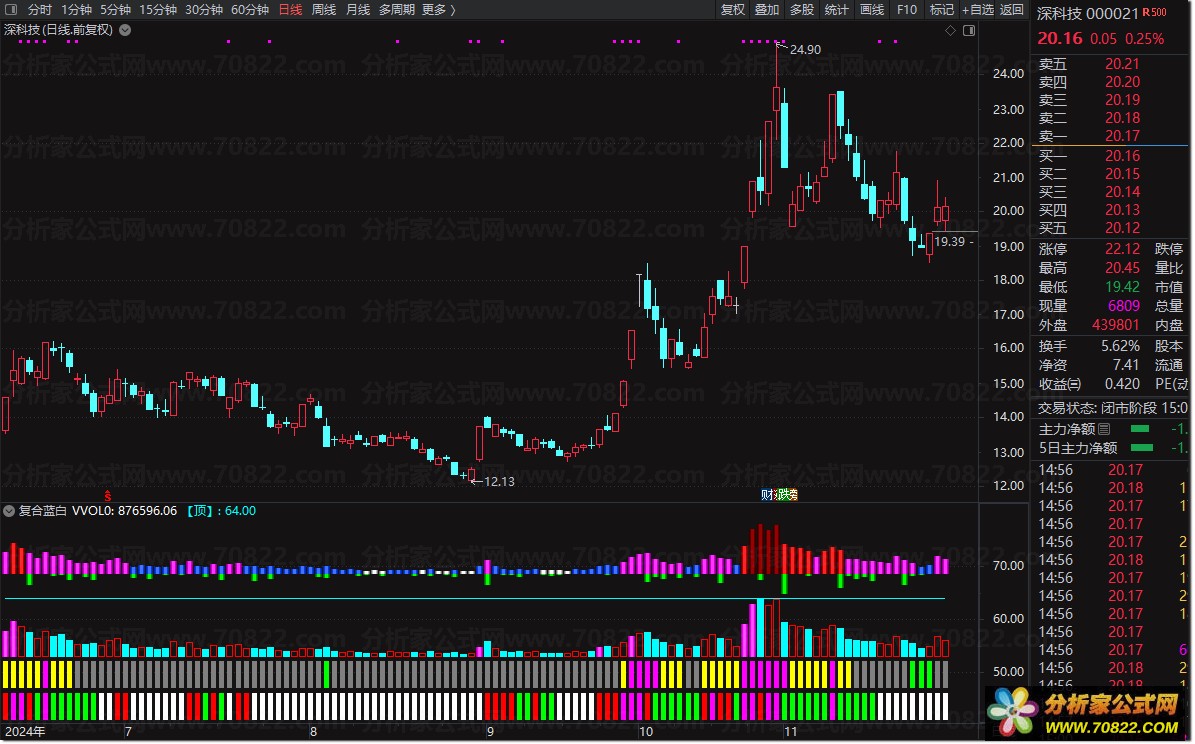The image size is (1195, 744).
Task: Click the 2024年 label on the time axis
Action: pos(25,732)
